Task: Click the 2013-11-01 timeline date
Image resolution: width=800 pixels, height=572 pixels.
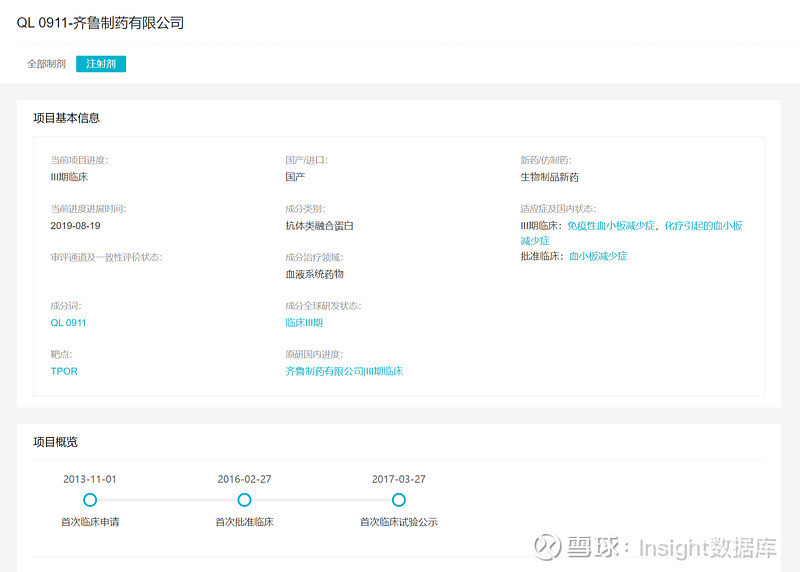Action: [x=90, y=479]
